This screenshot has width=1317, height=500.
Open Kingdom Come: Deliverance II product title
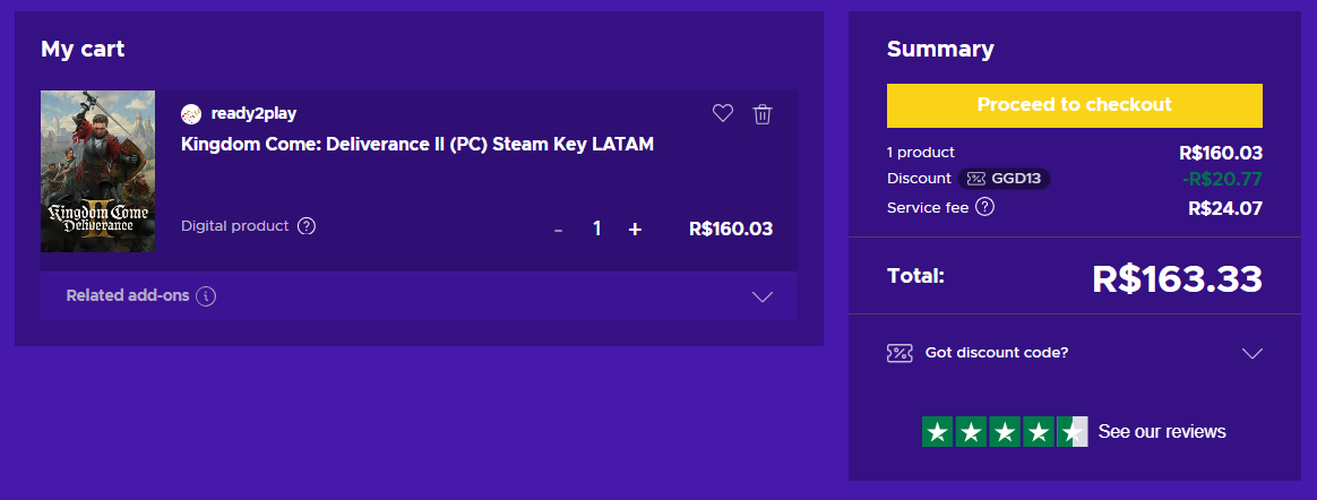coord(417,144)
